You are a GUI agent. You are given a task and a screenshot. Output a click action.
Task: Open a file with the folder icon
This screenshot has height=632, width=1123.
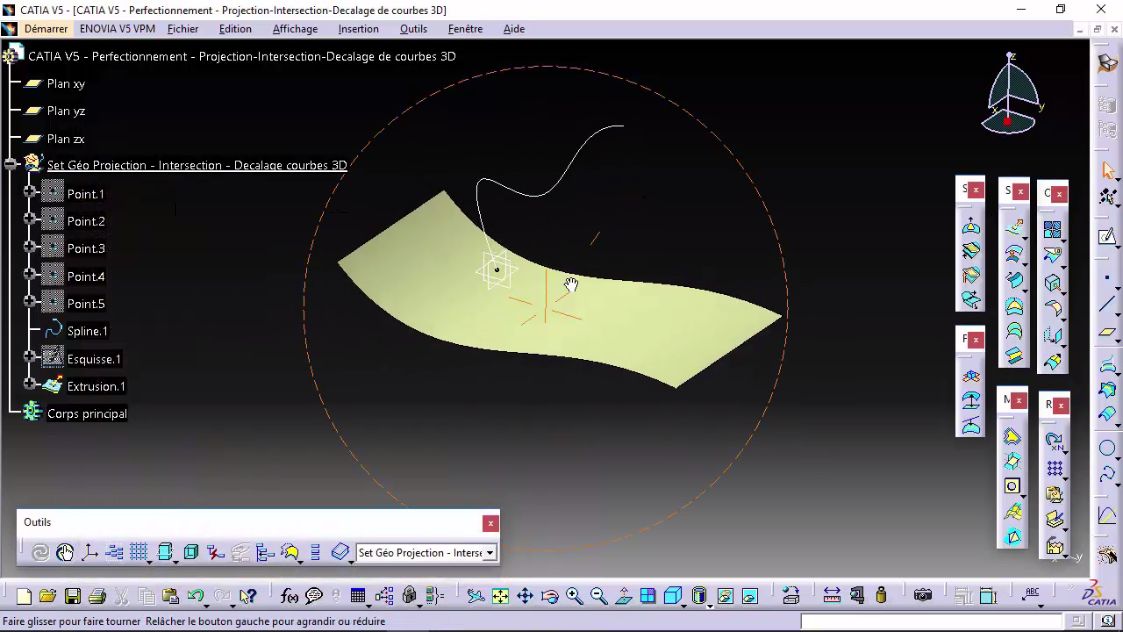tap(48, 596)
